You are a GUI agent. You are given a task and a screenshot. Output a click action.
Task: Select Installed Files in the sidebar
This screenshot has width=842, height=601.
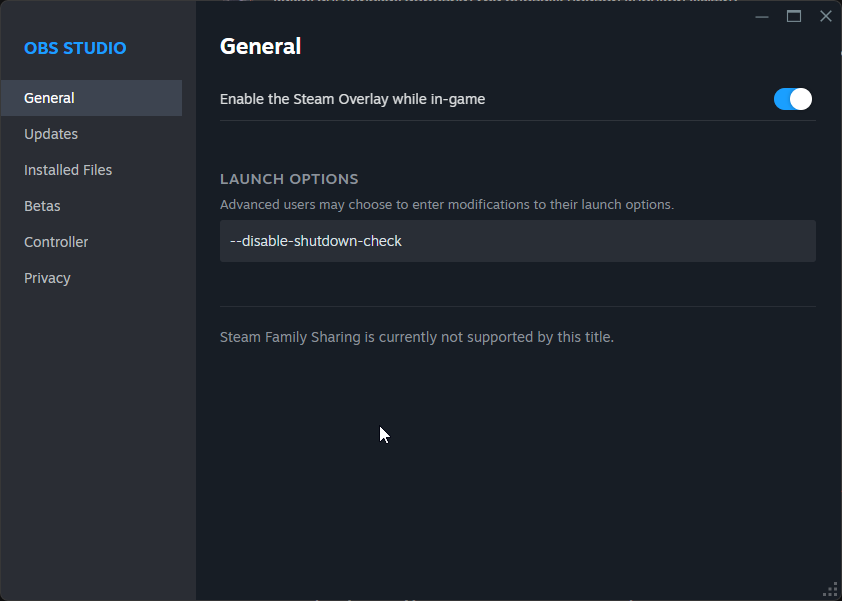click(x=68, y=170)
